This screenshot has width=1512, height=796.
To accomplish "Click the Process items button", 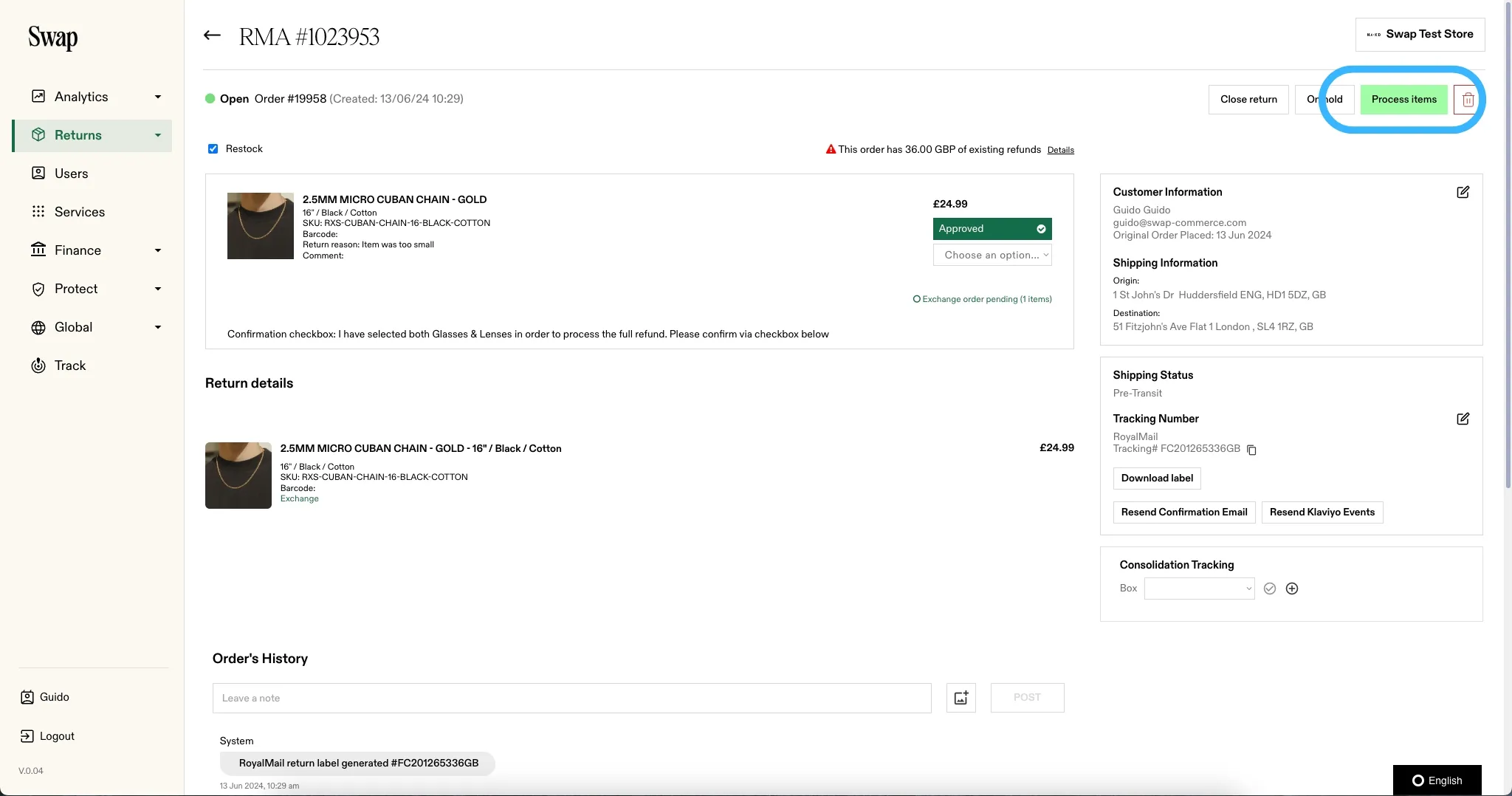I will tap(1404, 100).
